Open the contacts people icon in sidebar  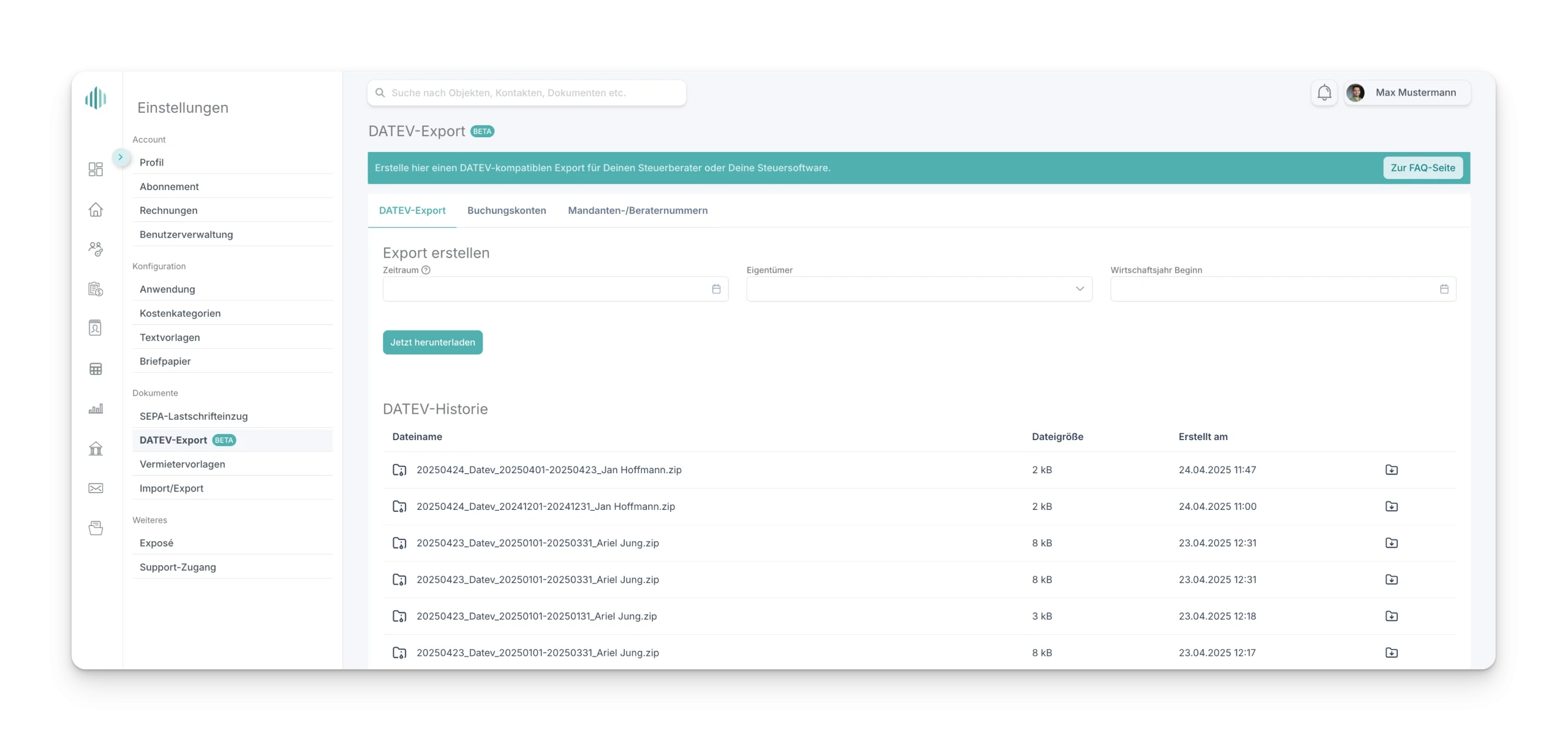(x=96, y=249)
